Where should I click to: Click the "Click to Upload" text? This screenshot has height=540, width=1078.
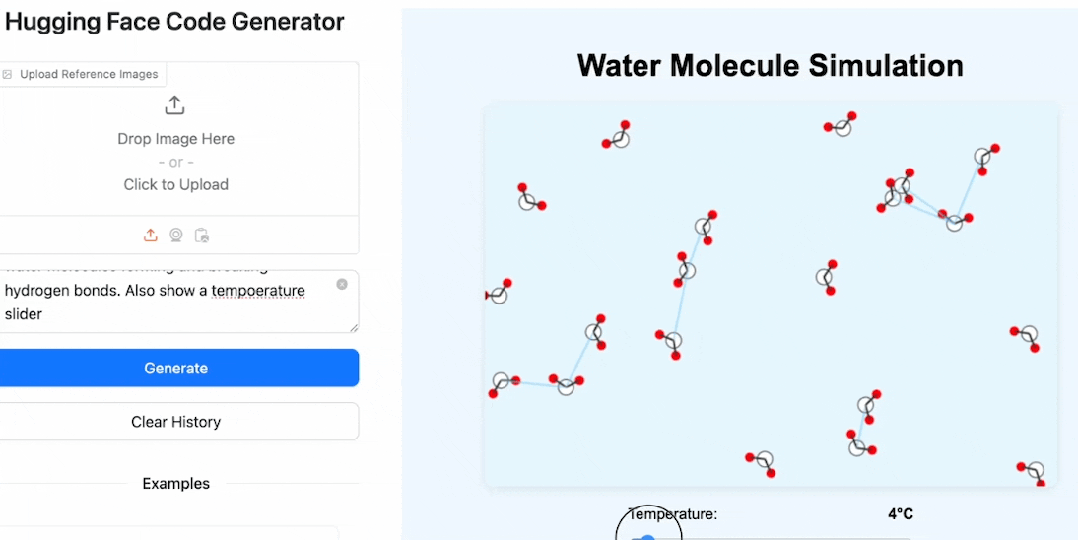pyautogui.click(x=176, y=184)
